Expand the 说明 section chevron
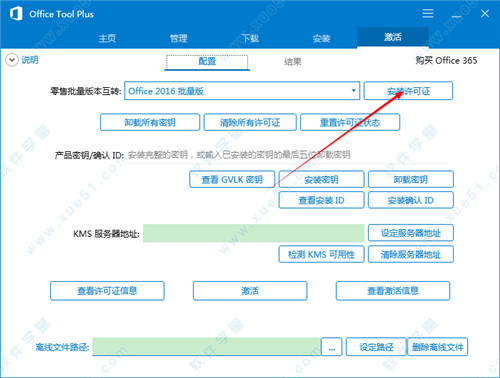The image size is (500, 378). click(x=12, y=60)
